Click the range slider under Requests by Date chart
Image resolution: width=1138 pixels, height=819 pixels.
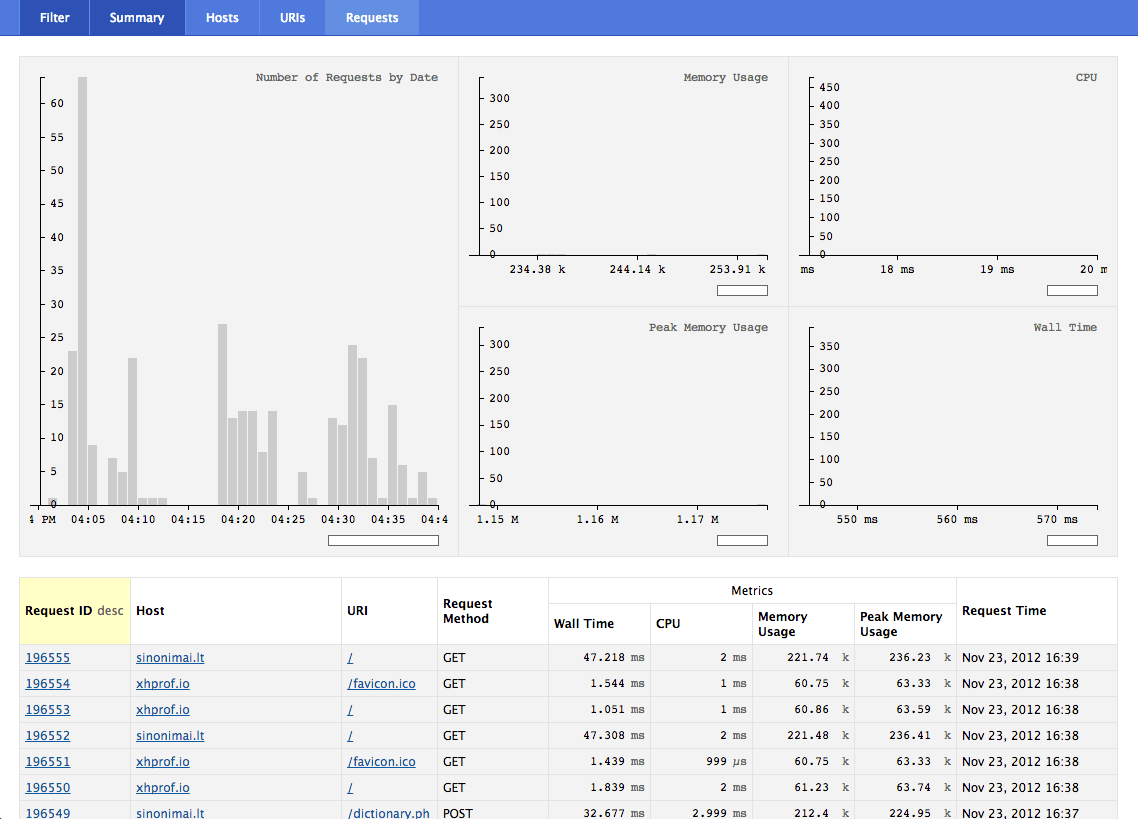[x=383, y=540]
